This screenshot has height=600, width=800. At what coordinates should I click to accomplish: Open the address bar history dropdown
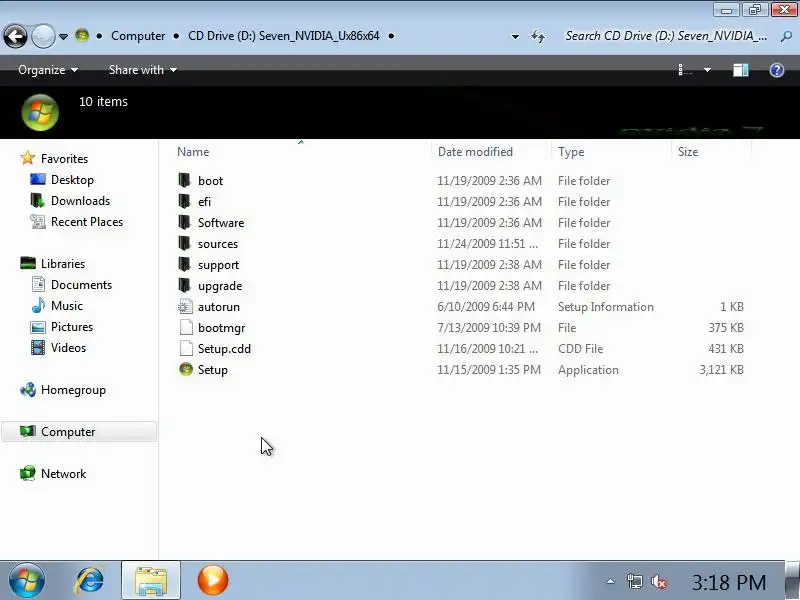(515, 37)
